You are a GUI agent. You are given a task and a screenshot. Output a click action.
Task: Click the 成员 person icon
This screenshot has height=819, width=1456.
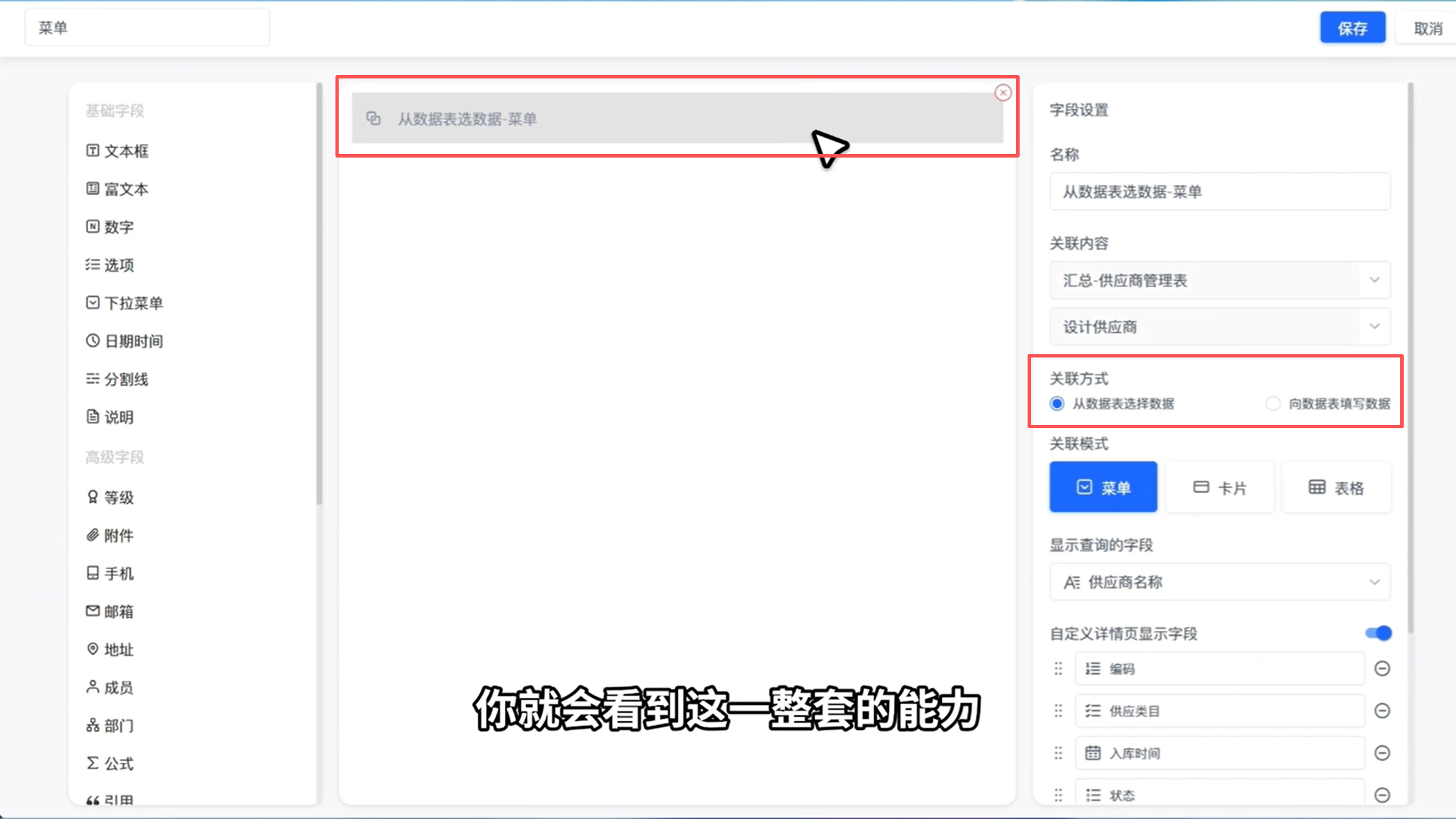pyautogui.click(x=92, y=687)
